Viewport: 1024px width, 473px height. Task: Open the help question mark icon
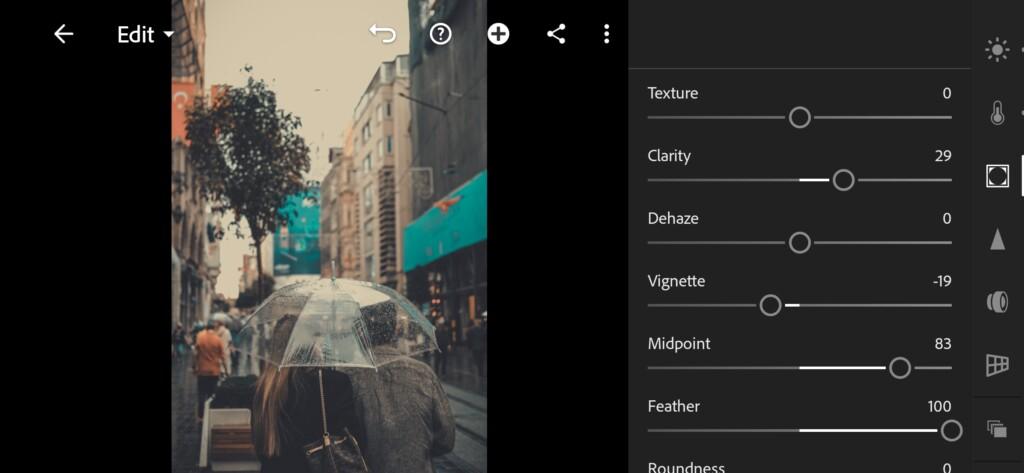[x=441, y=34]
